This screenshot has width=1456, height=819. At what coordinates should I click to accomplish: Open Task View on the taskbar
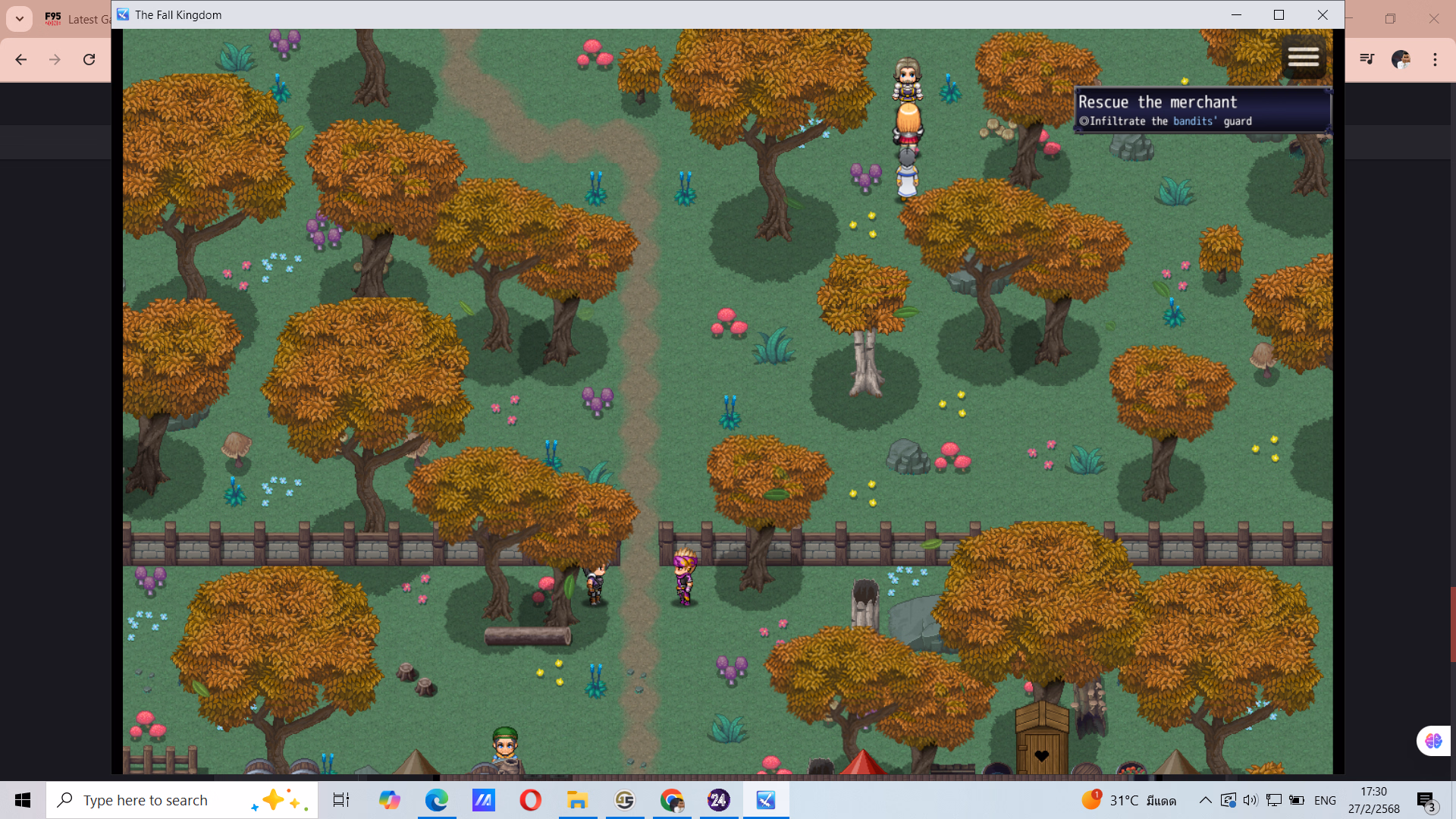pos(341,800)
